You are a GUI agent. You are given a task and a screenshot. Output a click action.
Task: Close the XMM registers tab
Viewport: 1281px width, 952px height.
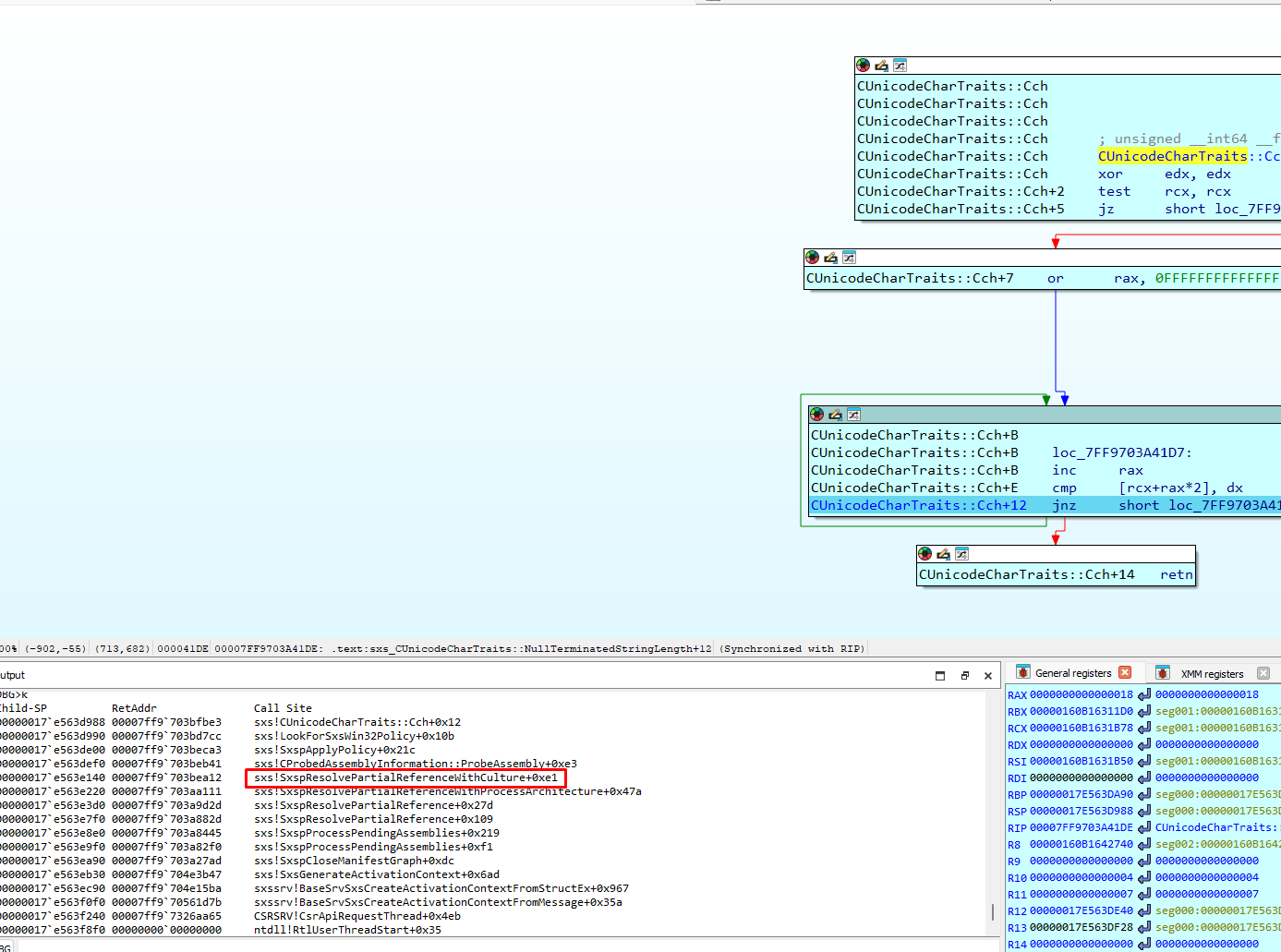[x=1263, y=673]
